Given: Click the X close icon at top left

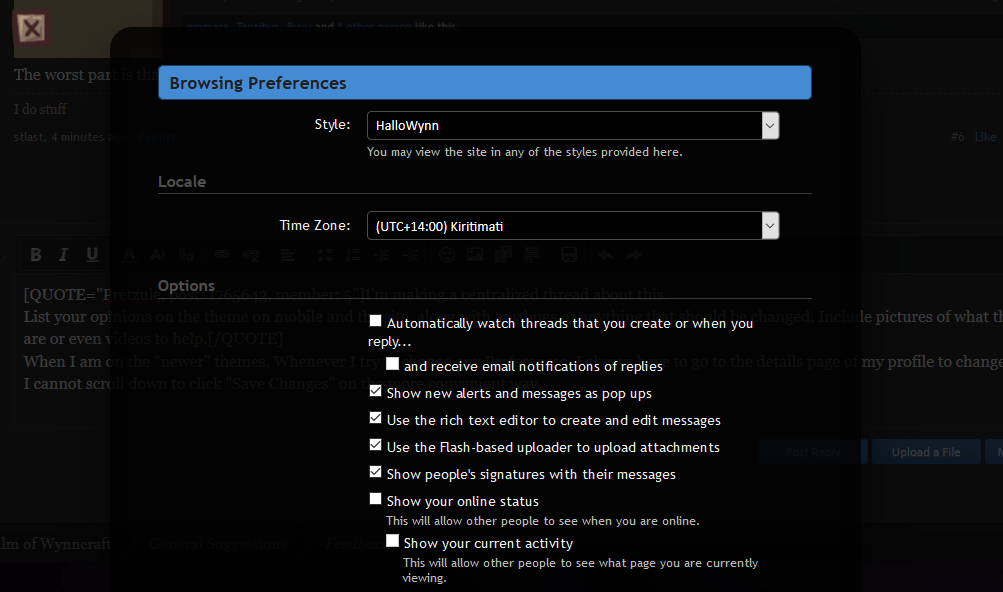Looking at the screenshot, I should (x=32, y=29).
